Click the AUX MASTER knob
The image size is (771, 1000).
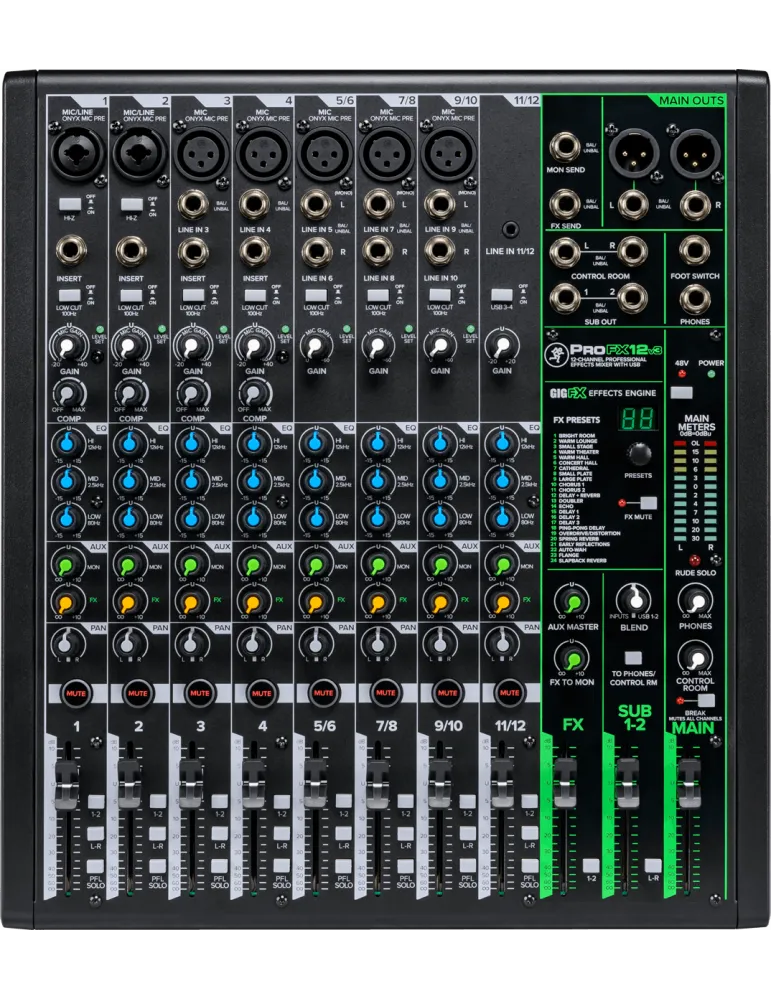pyautogui.click(x=573, y=602)
